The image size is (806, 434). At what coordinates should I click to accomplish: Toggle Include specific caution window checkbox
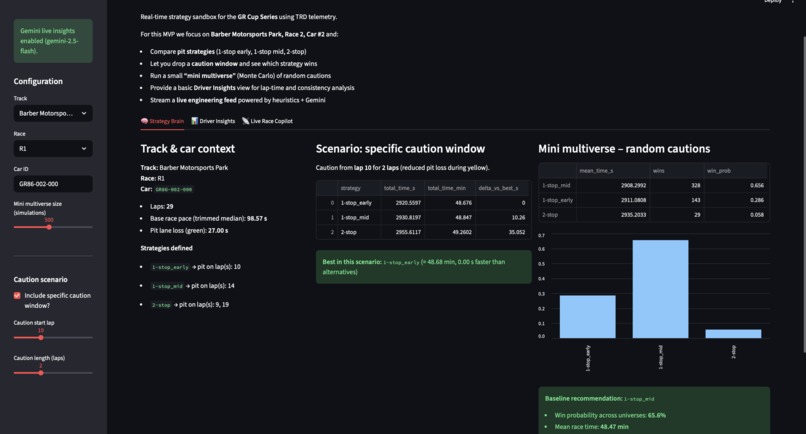click(17, 296)
